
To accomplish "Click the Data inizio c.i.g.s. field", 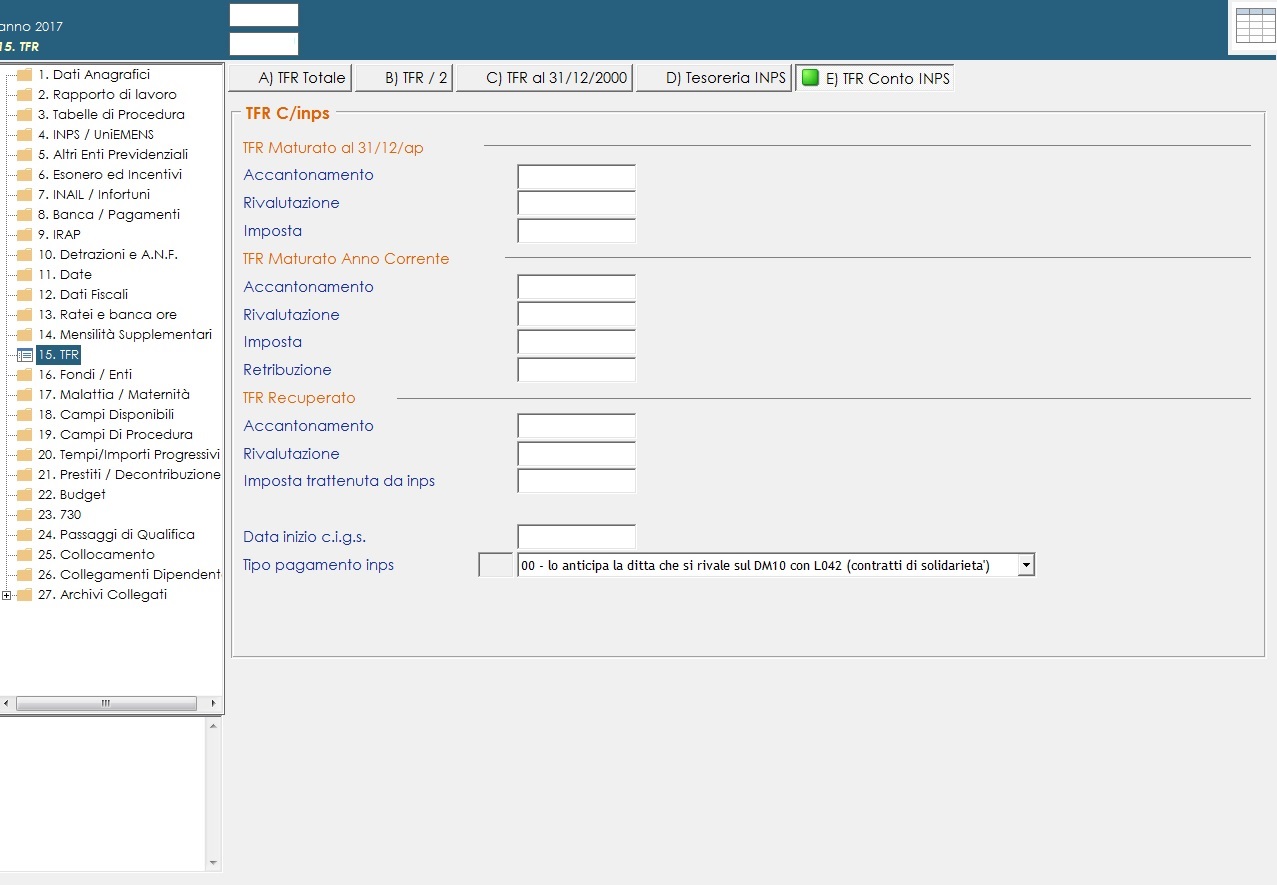I will [x=576, y=537].
